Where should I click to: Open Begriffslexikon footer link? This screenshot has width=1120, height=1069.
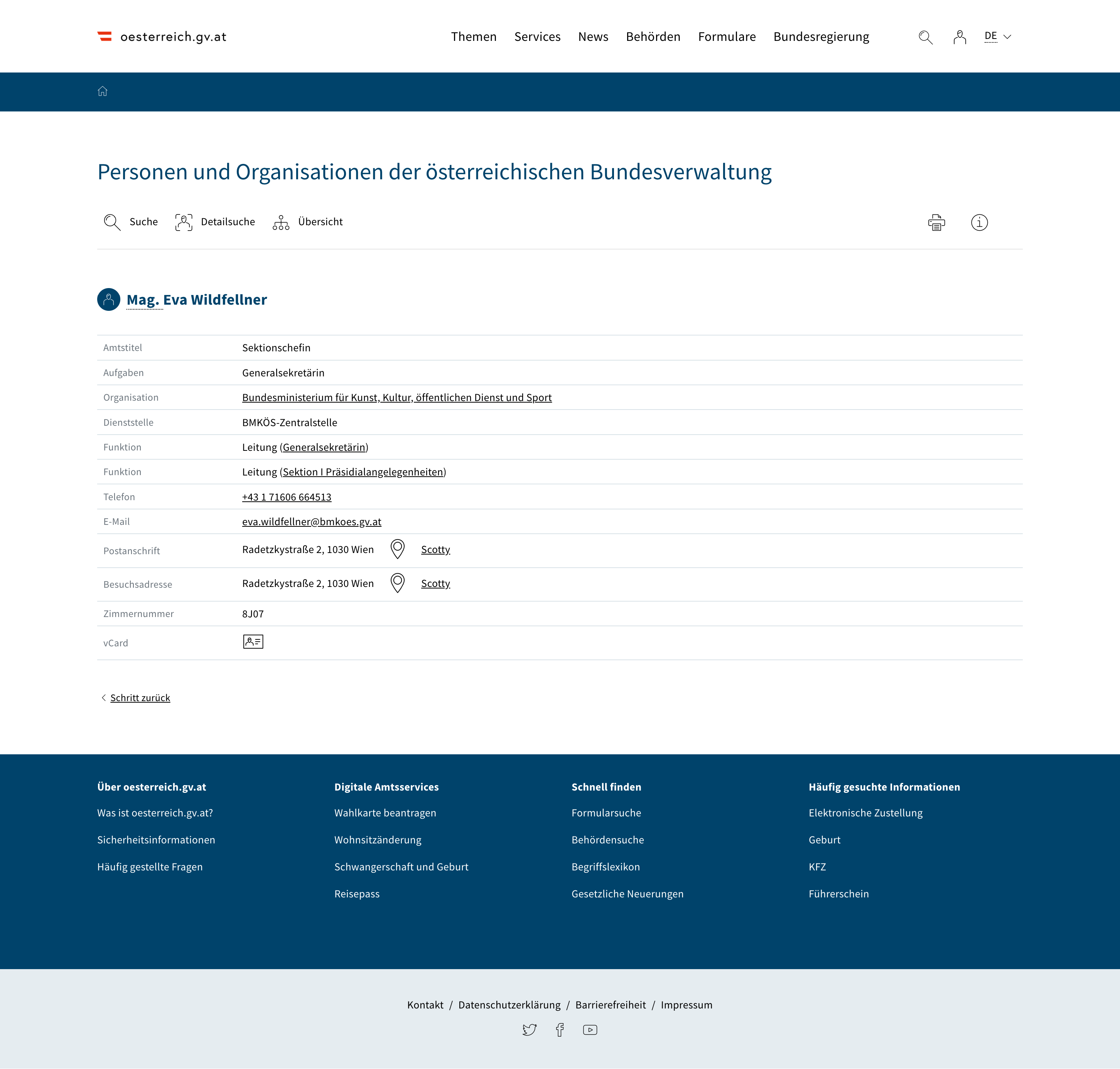click(x=606, y=867)
